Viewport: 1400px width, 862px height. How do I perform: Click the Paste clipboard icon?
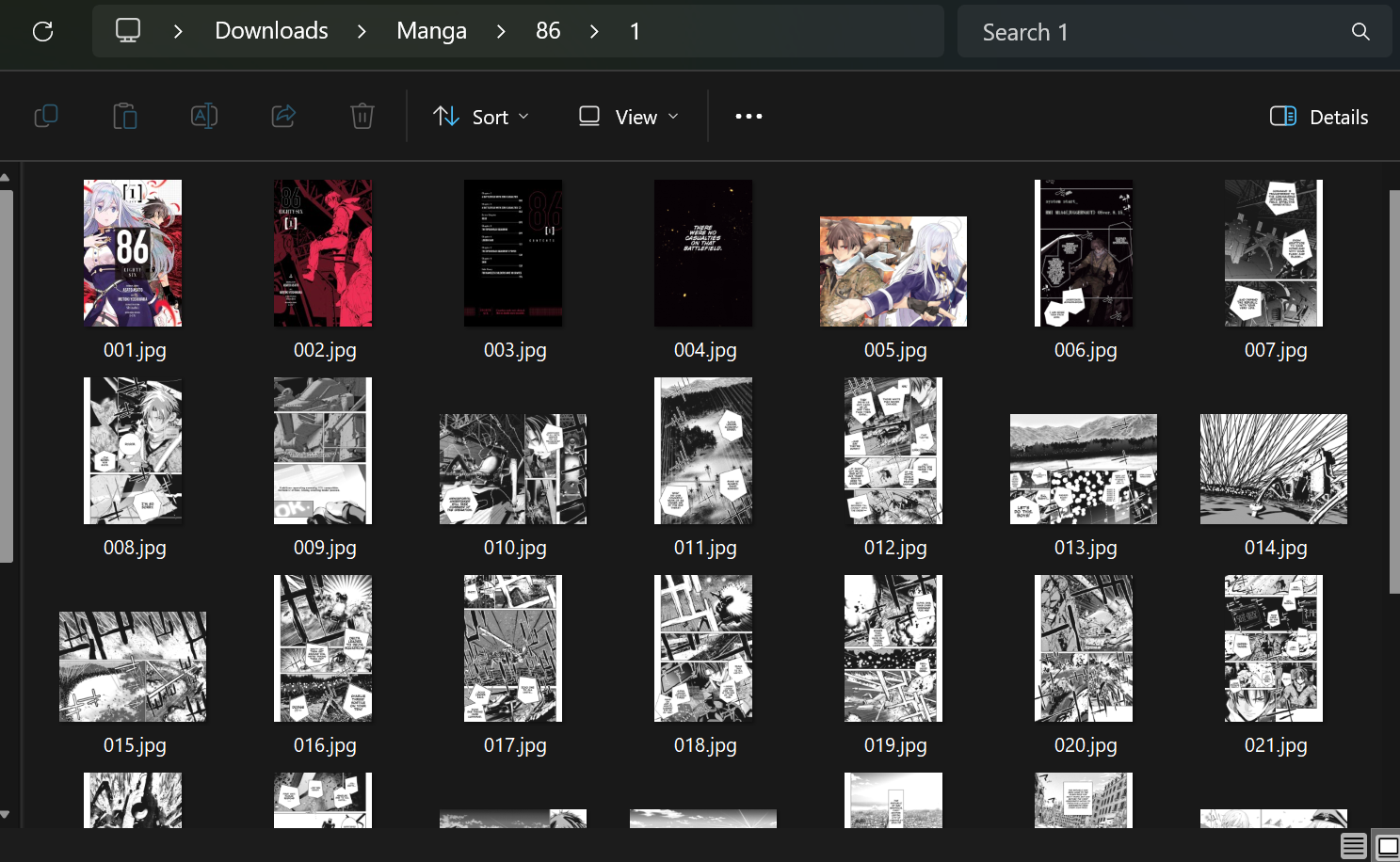(125, 117)
